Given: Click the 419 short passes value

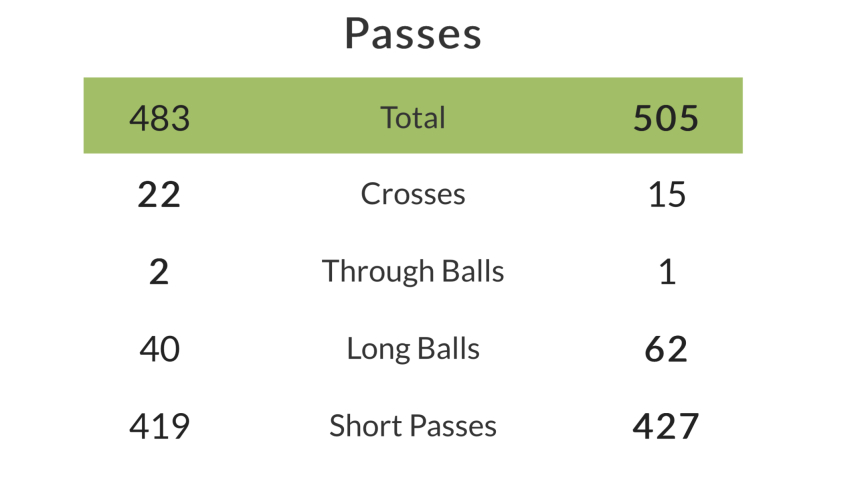Looking at the screenshot, I should coord(159,426).
